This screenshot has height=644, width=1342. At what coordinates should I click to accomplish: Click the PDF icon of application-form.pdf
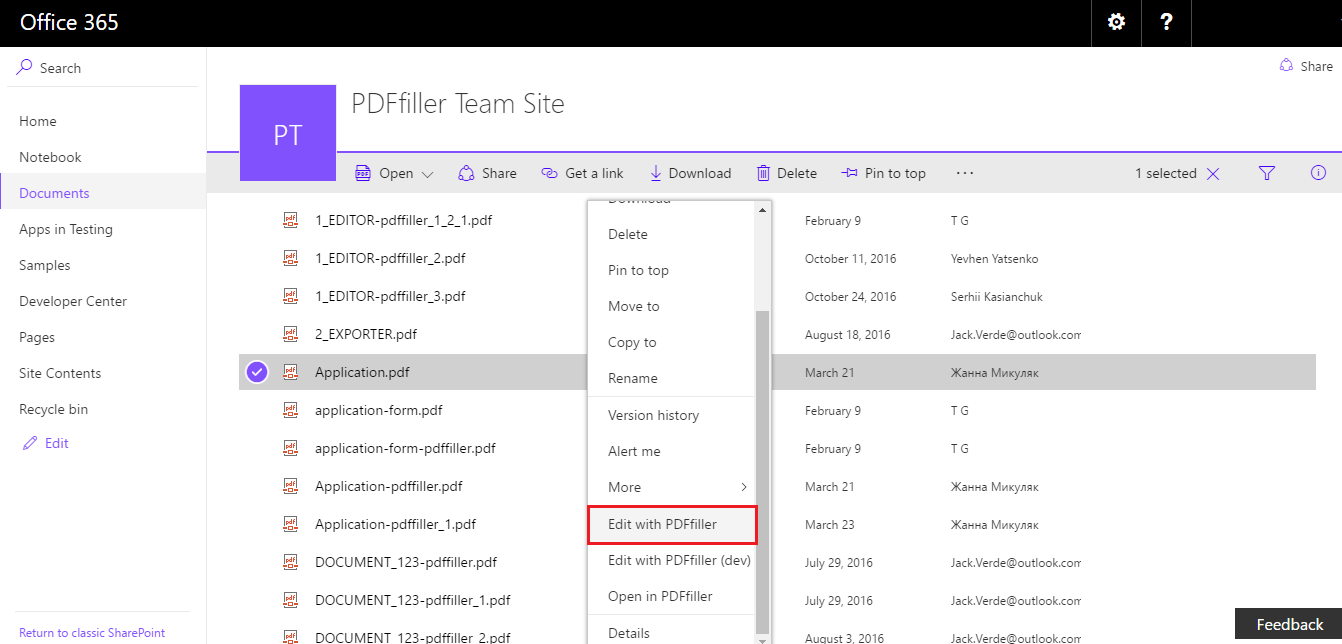click(x=291, y=411)
